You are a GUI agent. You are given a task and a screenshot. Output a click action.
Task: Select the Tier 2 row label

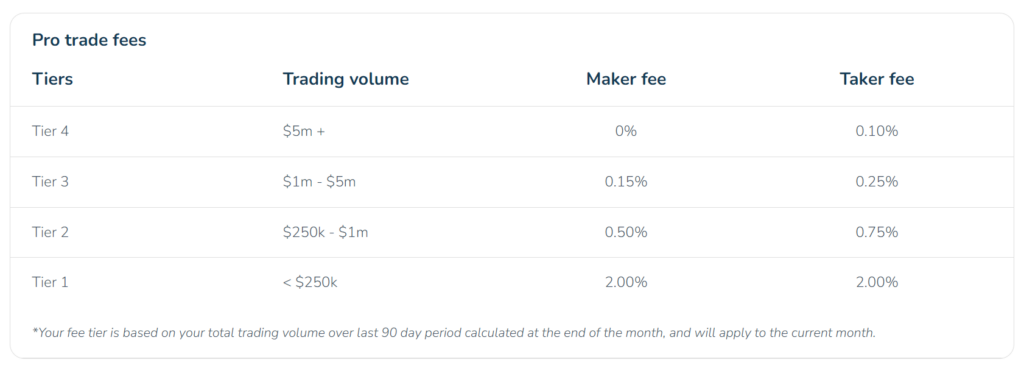click(x=50, y=232)
